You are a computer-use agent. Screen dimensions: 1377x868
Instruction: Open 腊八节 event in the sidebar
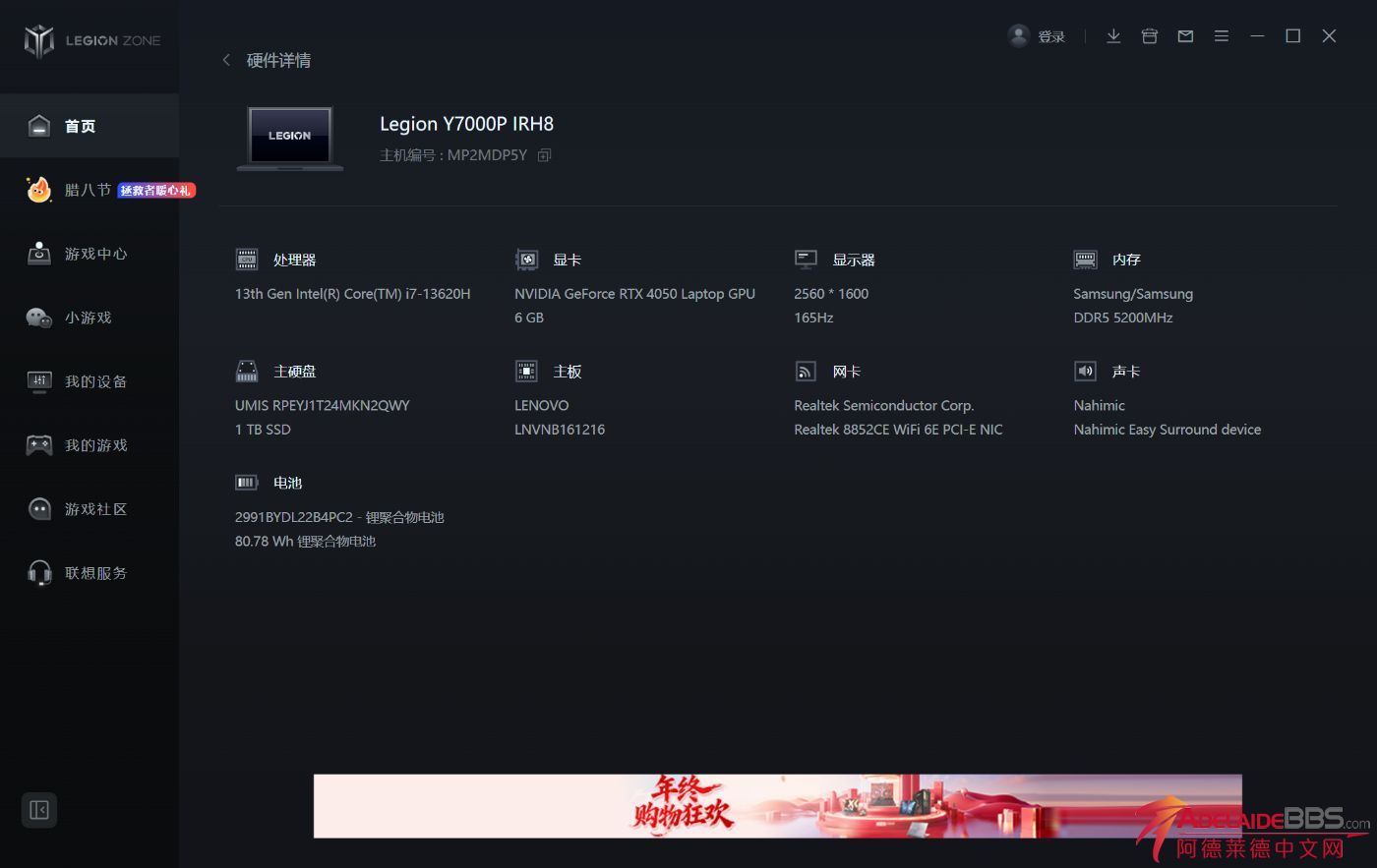click(88, 190)
